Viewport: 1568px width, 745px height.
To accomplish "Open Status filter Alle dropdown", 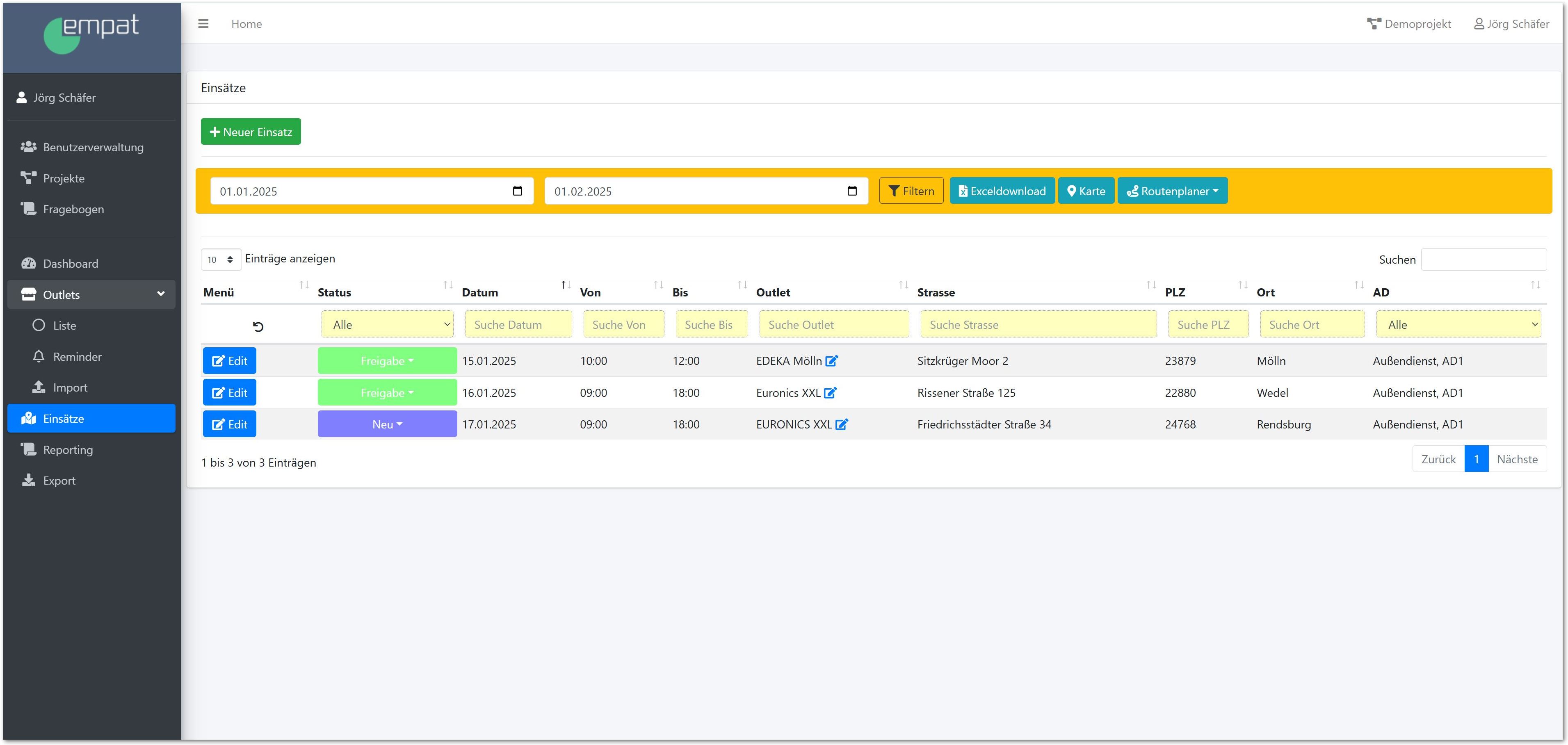I will coord(387,324).
